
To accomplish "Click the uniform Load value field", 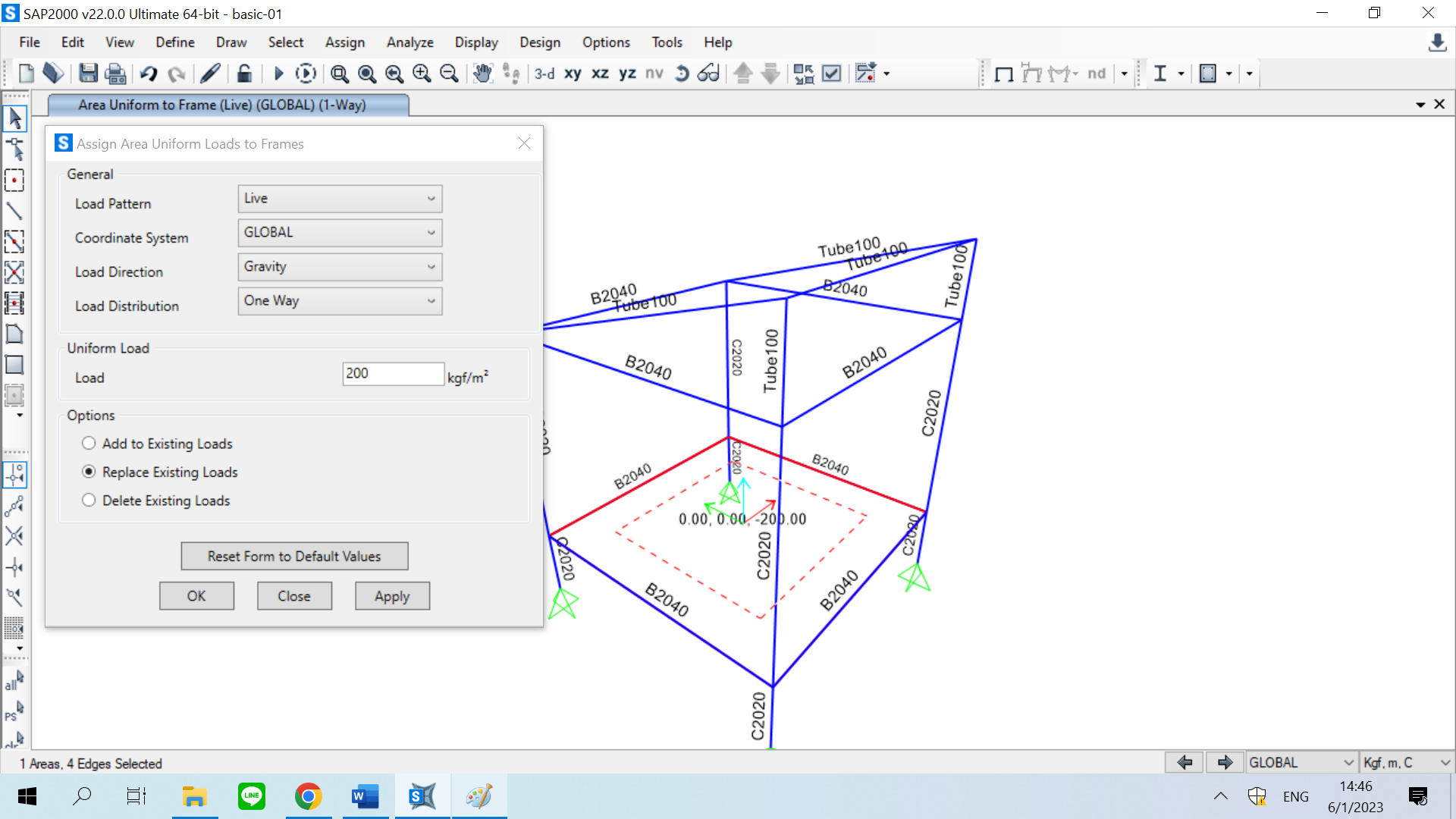I will coord(393,374).
